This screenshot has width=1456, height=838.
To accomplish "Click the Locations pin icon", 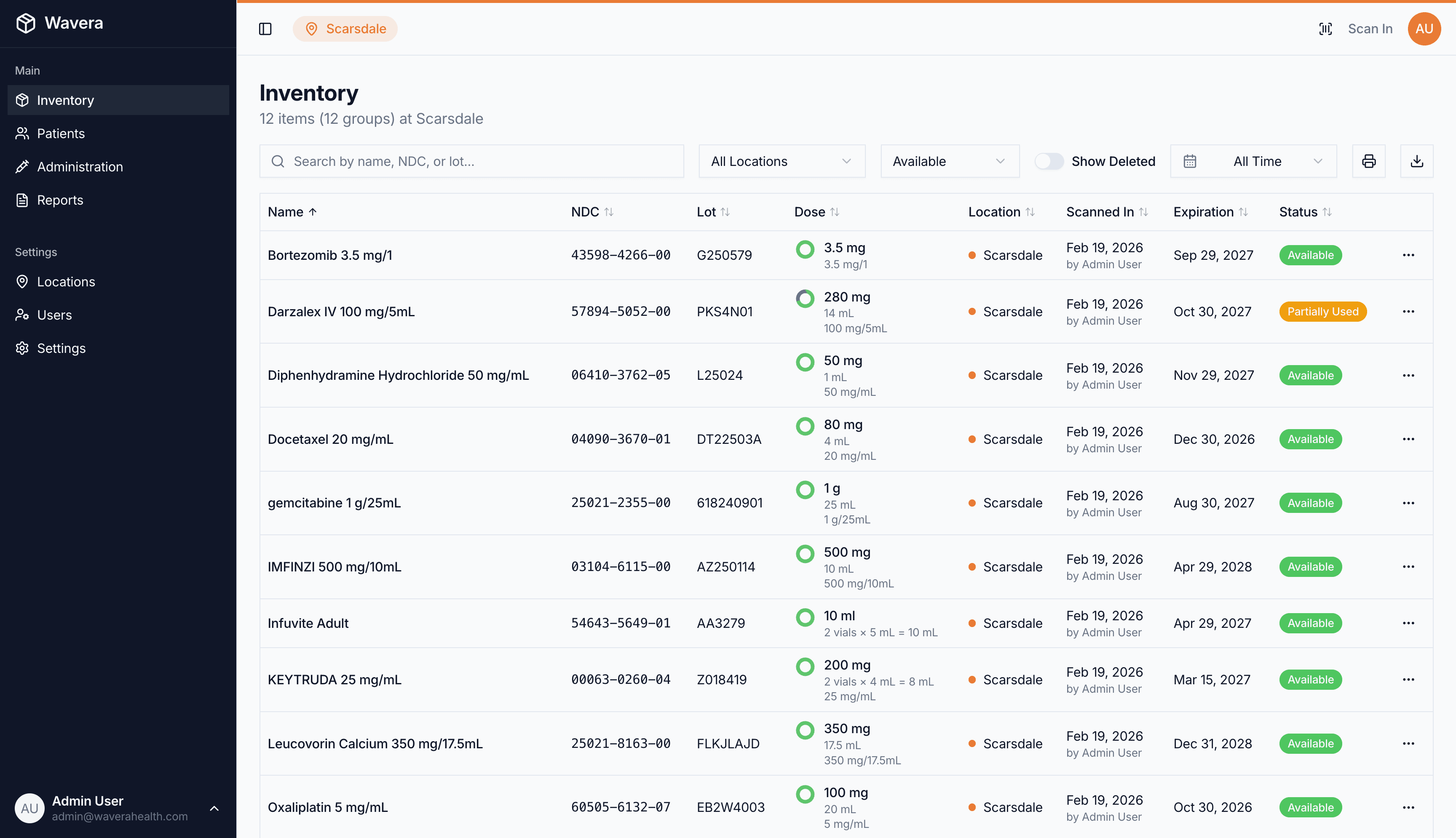I will tap(22, 281).
